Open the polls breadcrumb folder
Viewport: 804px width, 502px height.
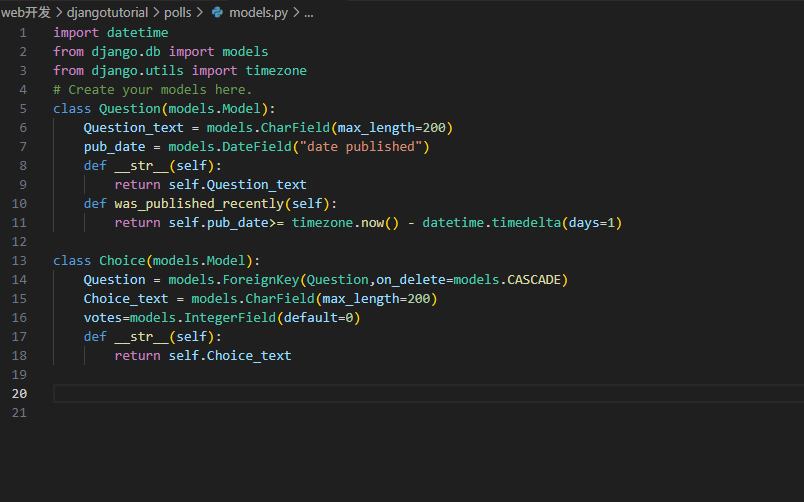tap(183, 13)
